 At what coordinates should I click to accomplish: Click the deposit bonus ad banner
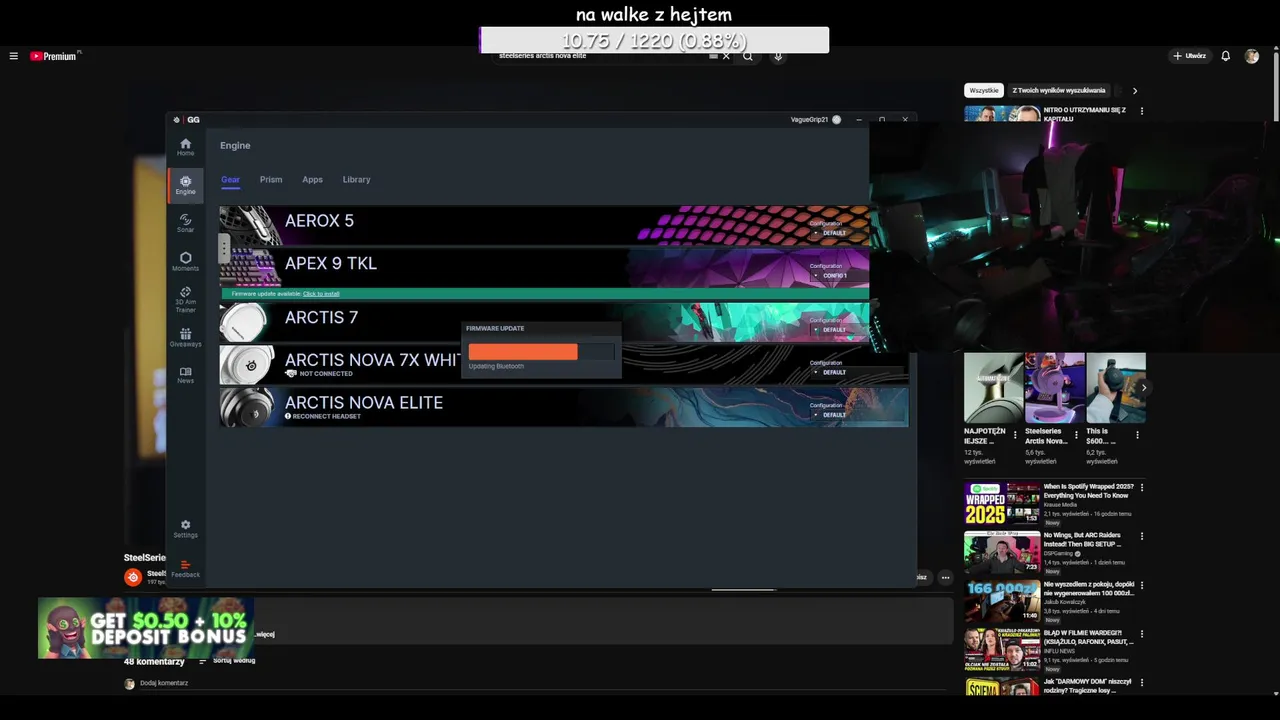tap(146, 628)
